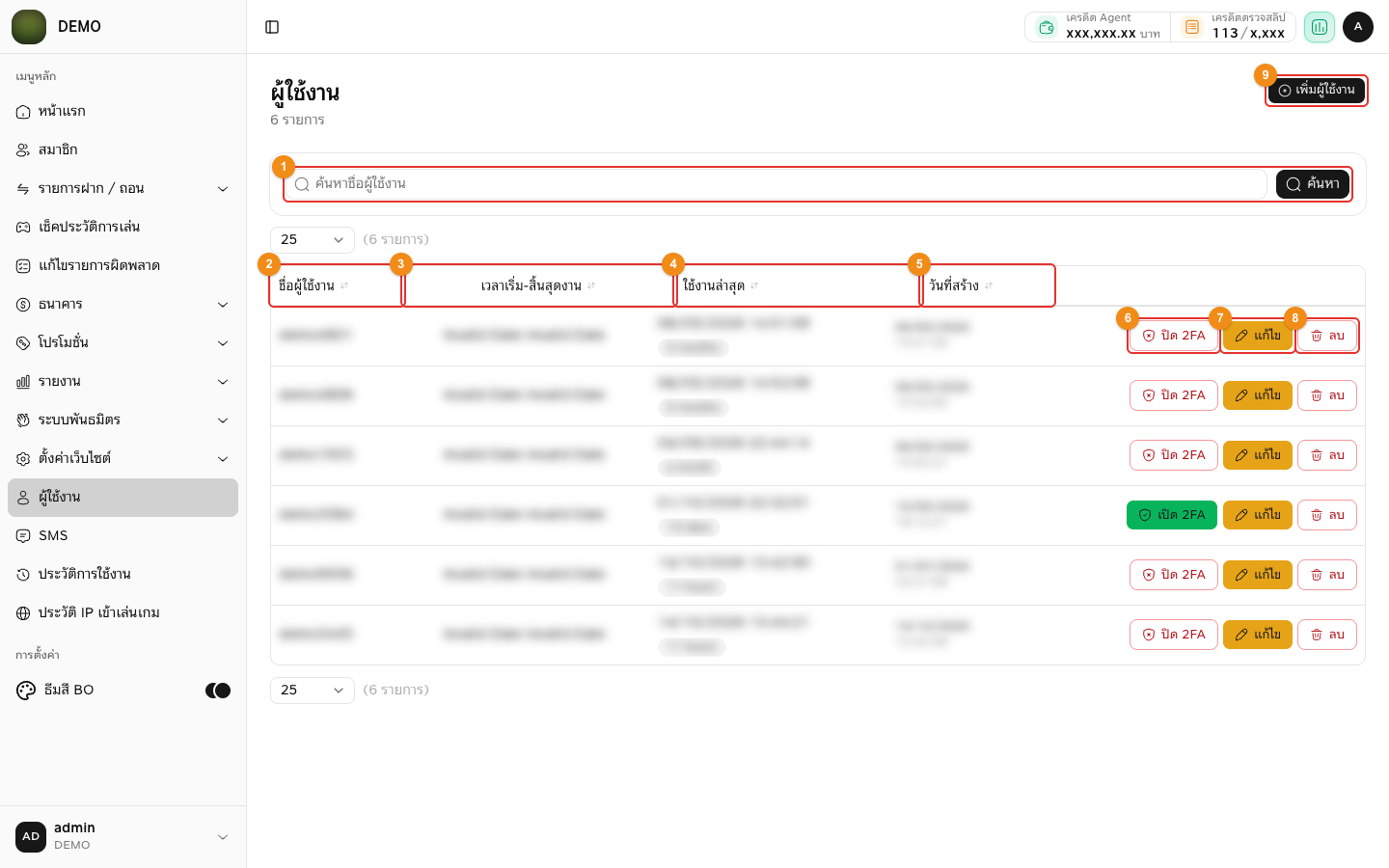Click the people icon beside สมาชิก
This screenshot has width=1389, height=868.
[x=23, y=150]
